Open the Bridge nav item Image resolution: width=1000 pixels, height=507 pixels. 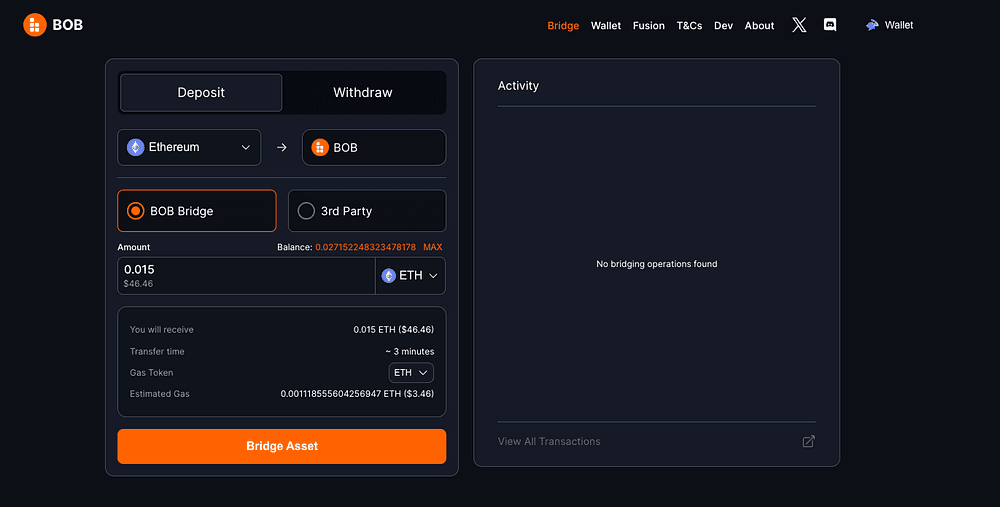(563, 26)
